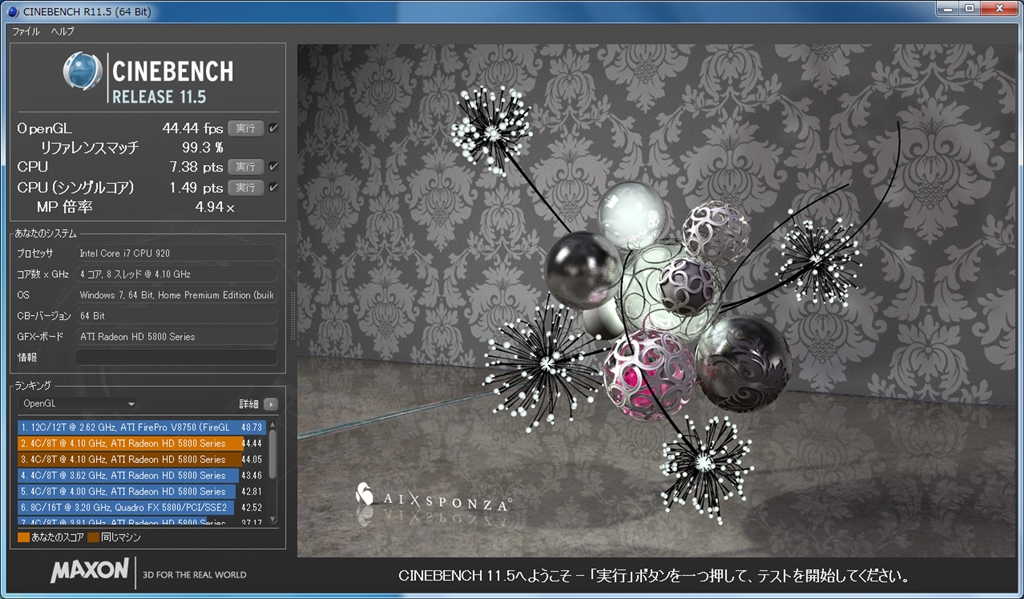Maximize the CINEBENCH window
This screenshot has height=599, width=1024.
point(970,8)
